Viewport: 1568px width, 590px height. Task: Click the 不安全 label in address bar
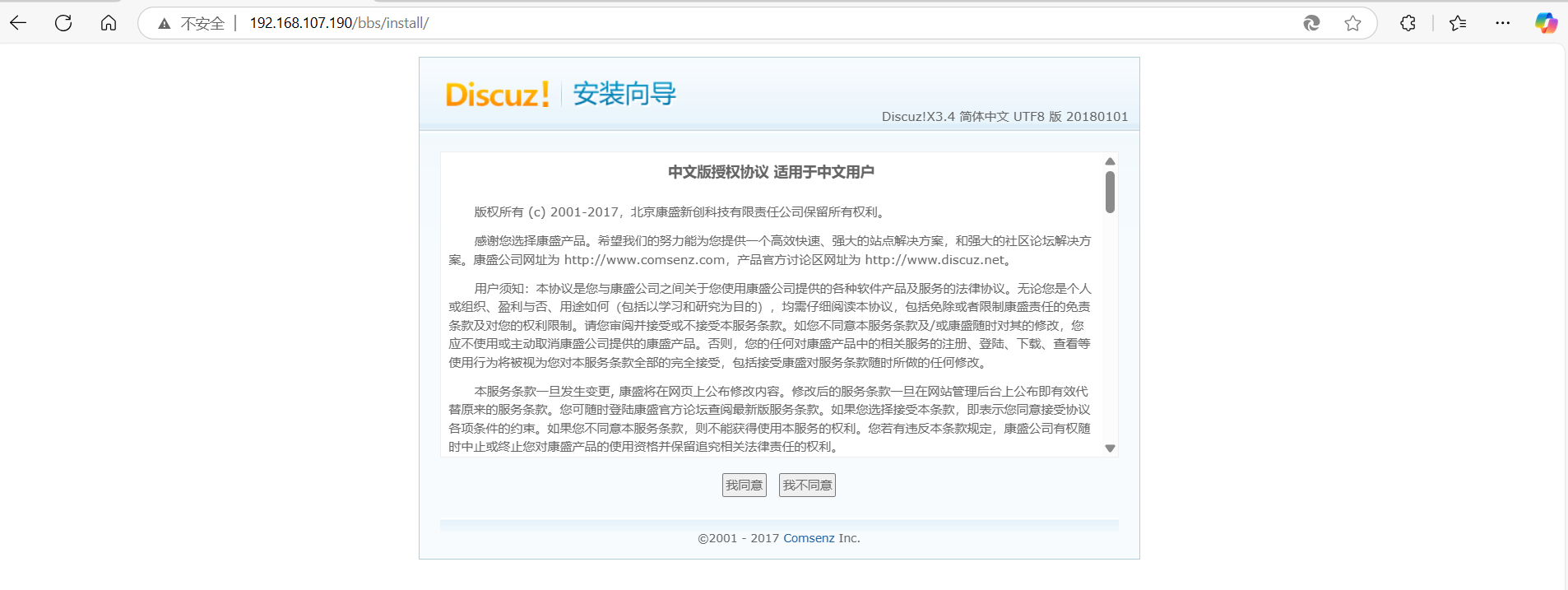tap(202, 24)
